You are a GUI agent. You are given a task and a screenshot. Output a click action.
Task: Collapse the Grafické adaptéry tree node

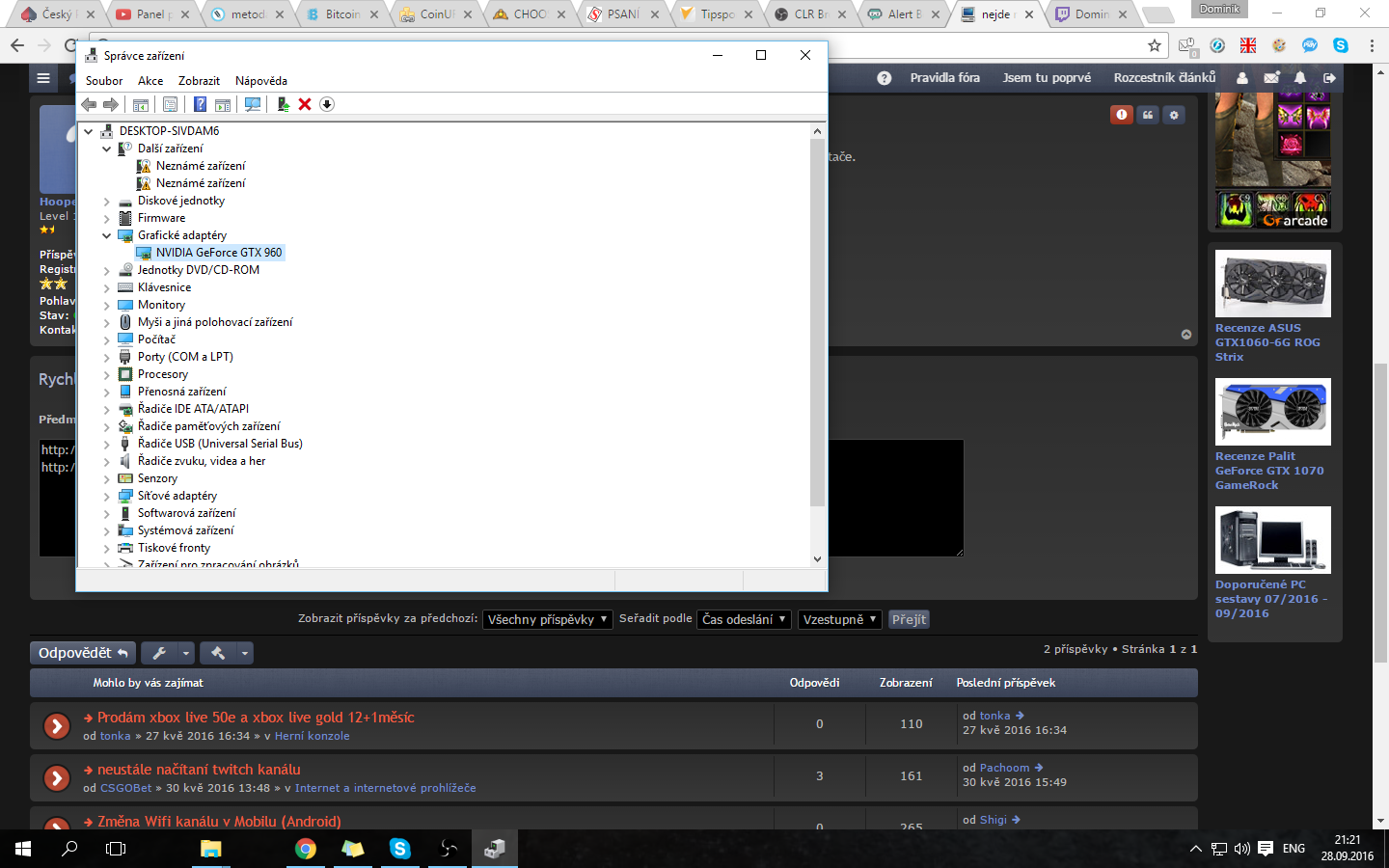[x=107, y=235]
